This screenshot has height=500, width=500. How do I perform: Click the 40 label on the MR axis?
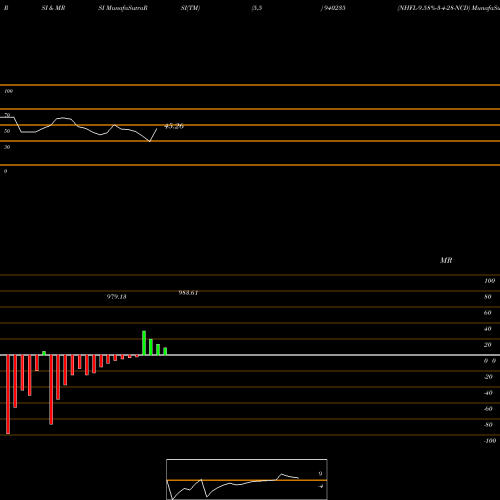pos(488,329)
